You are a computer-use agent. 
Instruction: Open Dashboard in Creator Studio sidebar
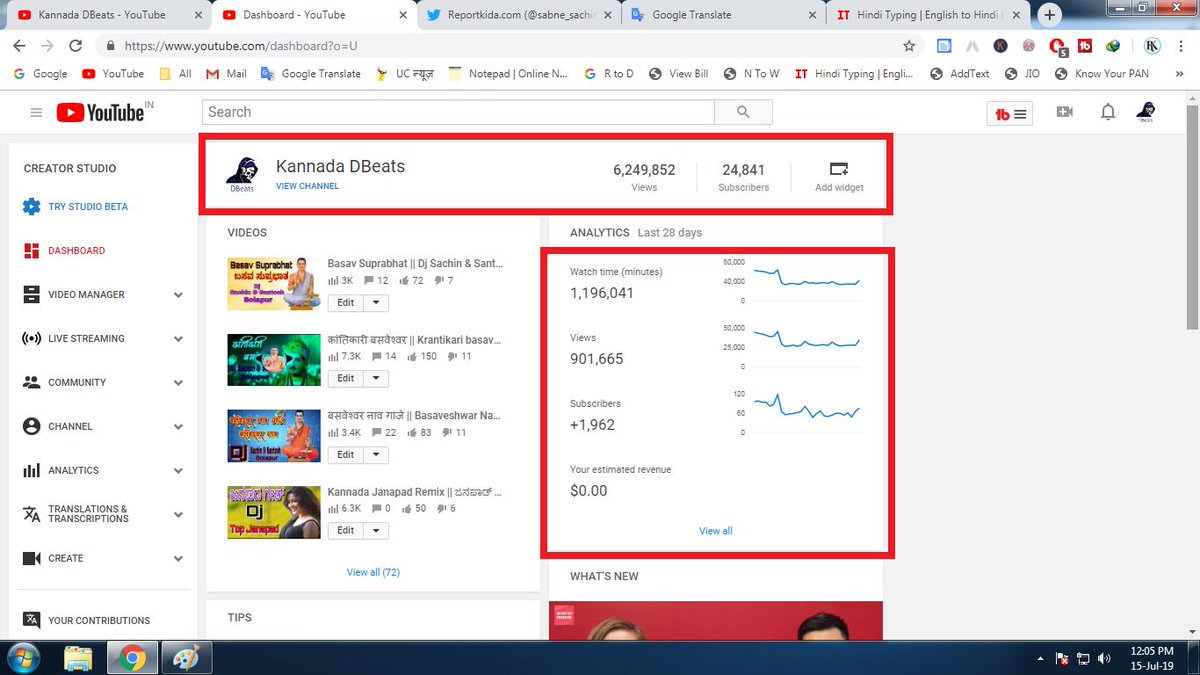pyautogui.click(x=76, y=251)
